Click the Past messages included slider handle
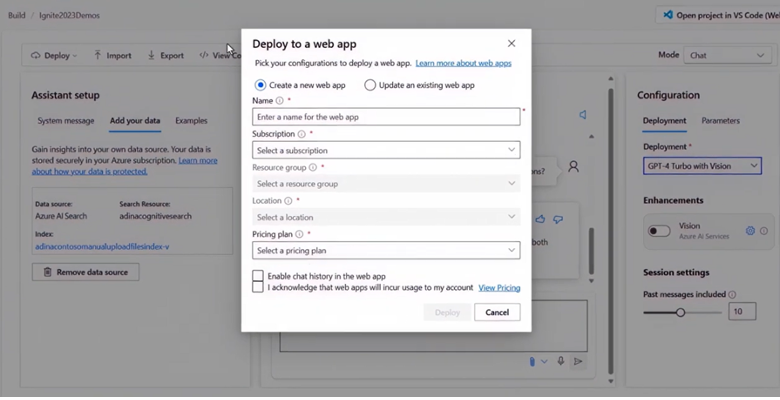Image resolution: width=780 pixels, height=400 pixels. (x=680, y=312)
